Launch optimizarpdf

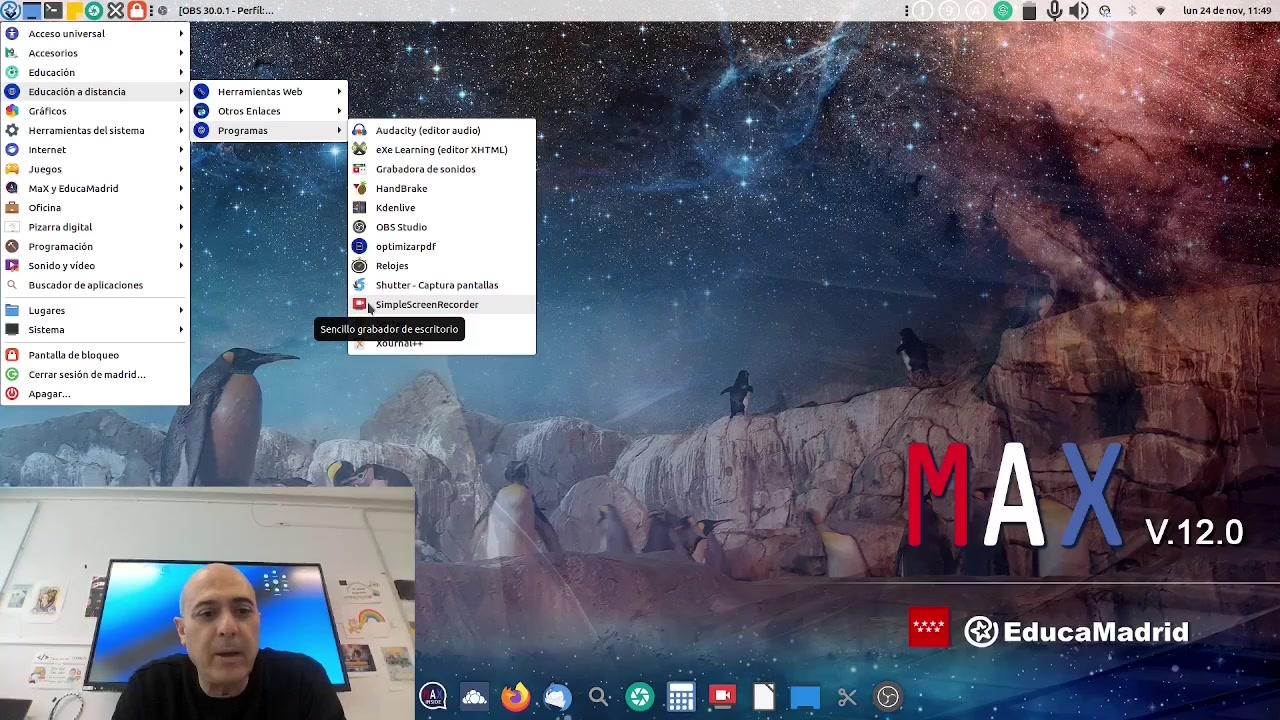441,246
